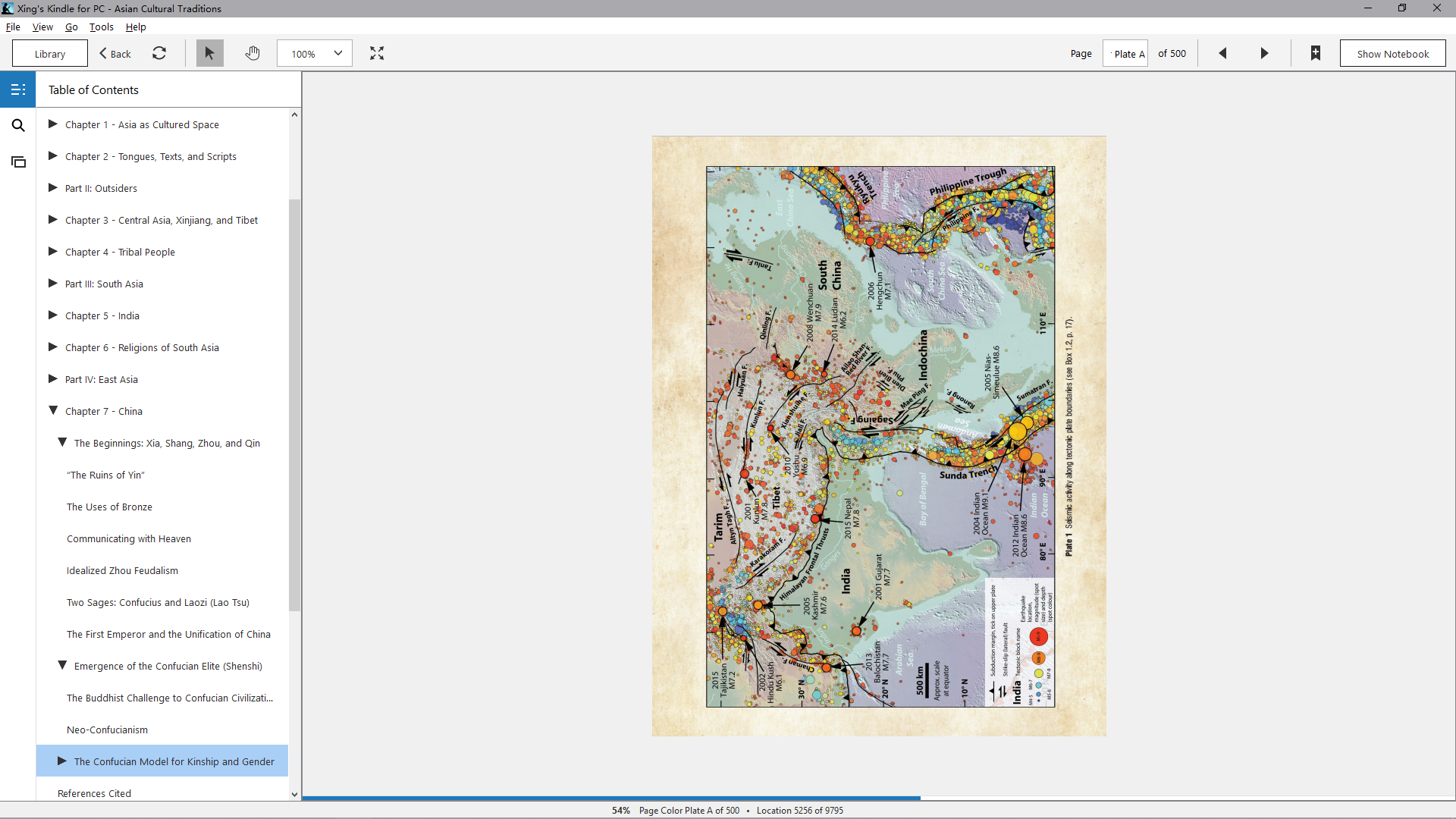Image resolution: width=1456 pixels, height=819 pixels.
Task: Collapse Chapter 7 - China arrow
Action: click(x=53, y=411)
